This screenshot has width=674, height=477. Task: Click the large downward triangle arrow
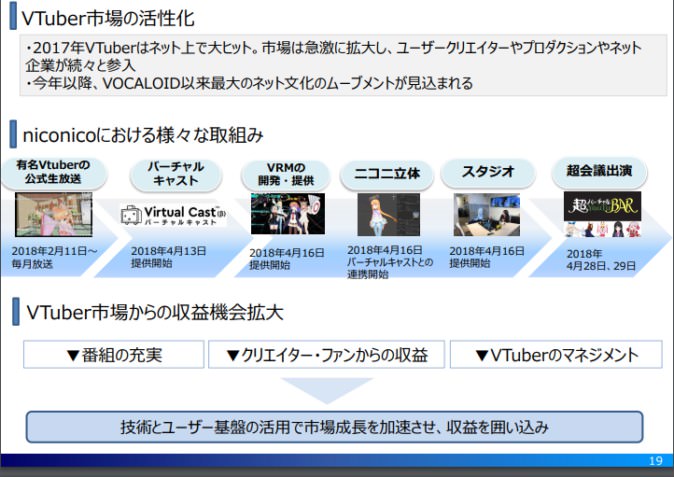click(x=326, y=390)
